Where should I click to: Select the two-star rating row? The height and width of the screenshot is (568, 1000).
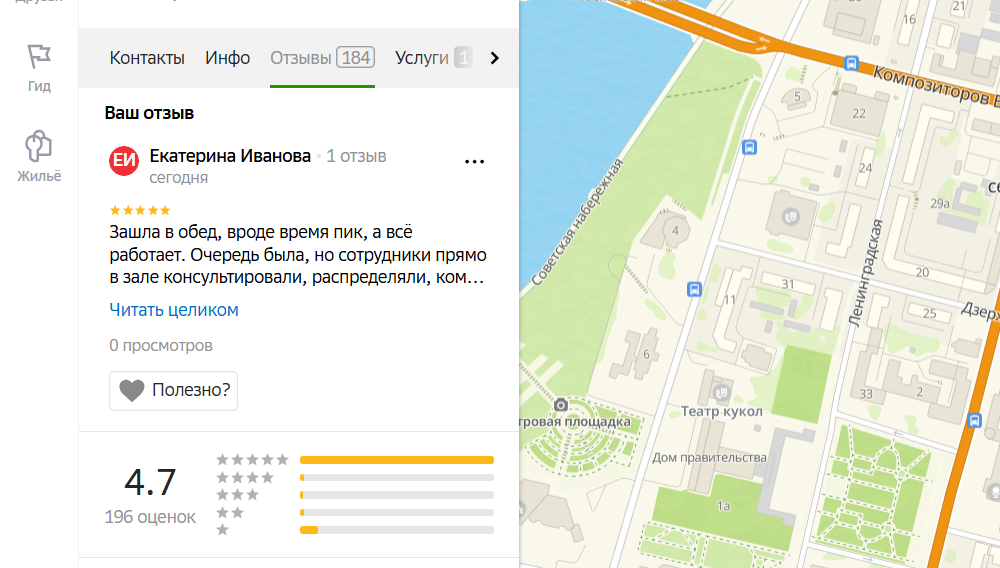[355, 513]
